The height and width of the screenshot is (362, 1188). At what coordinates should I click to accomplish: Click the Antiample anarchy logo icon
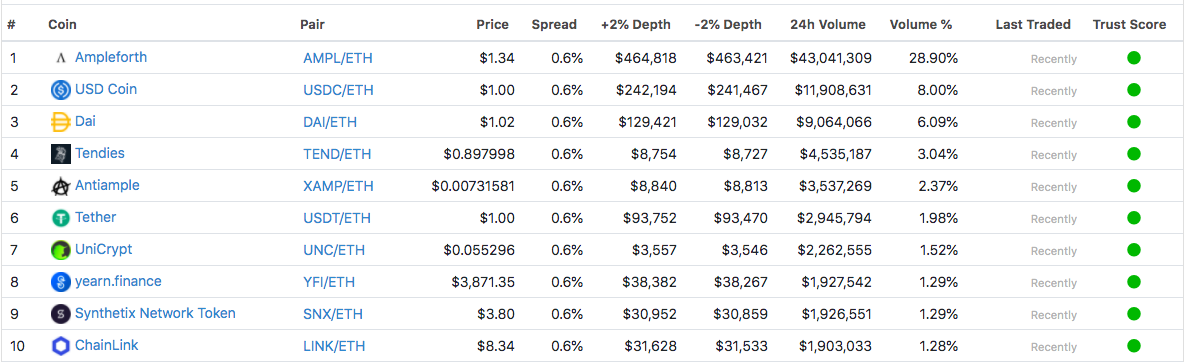pyautogui.click(x=61, y=186)
